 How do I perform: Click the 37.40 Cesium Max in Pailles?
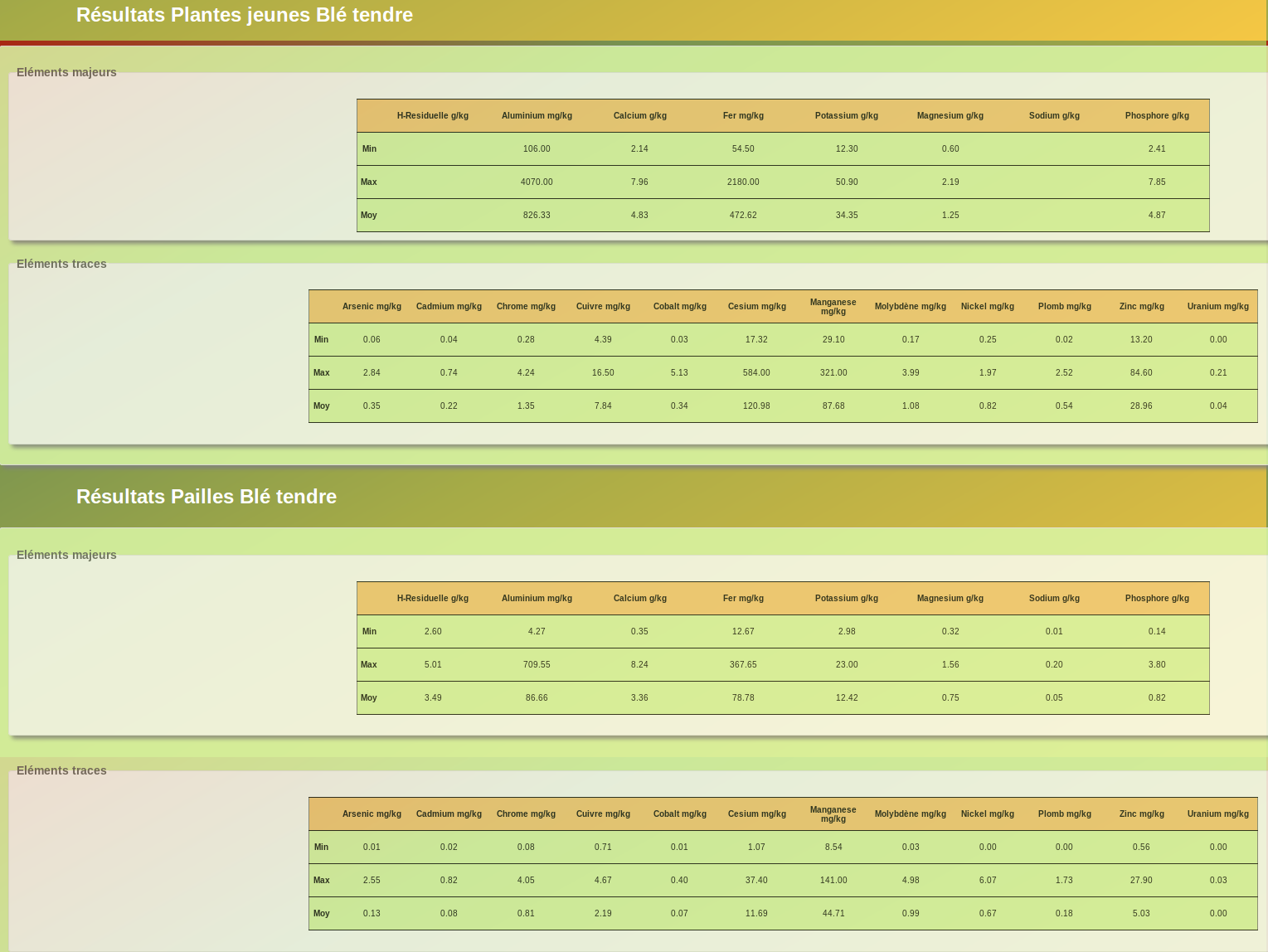pyautogui.click(x=756, y=880)
